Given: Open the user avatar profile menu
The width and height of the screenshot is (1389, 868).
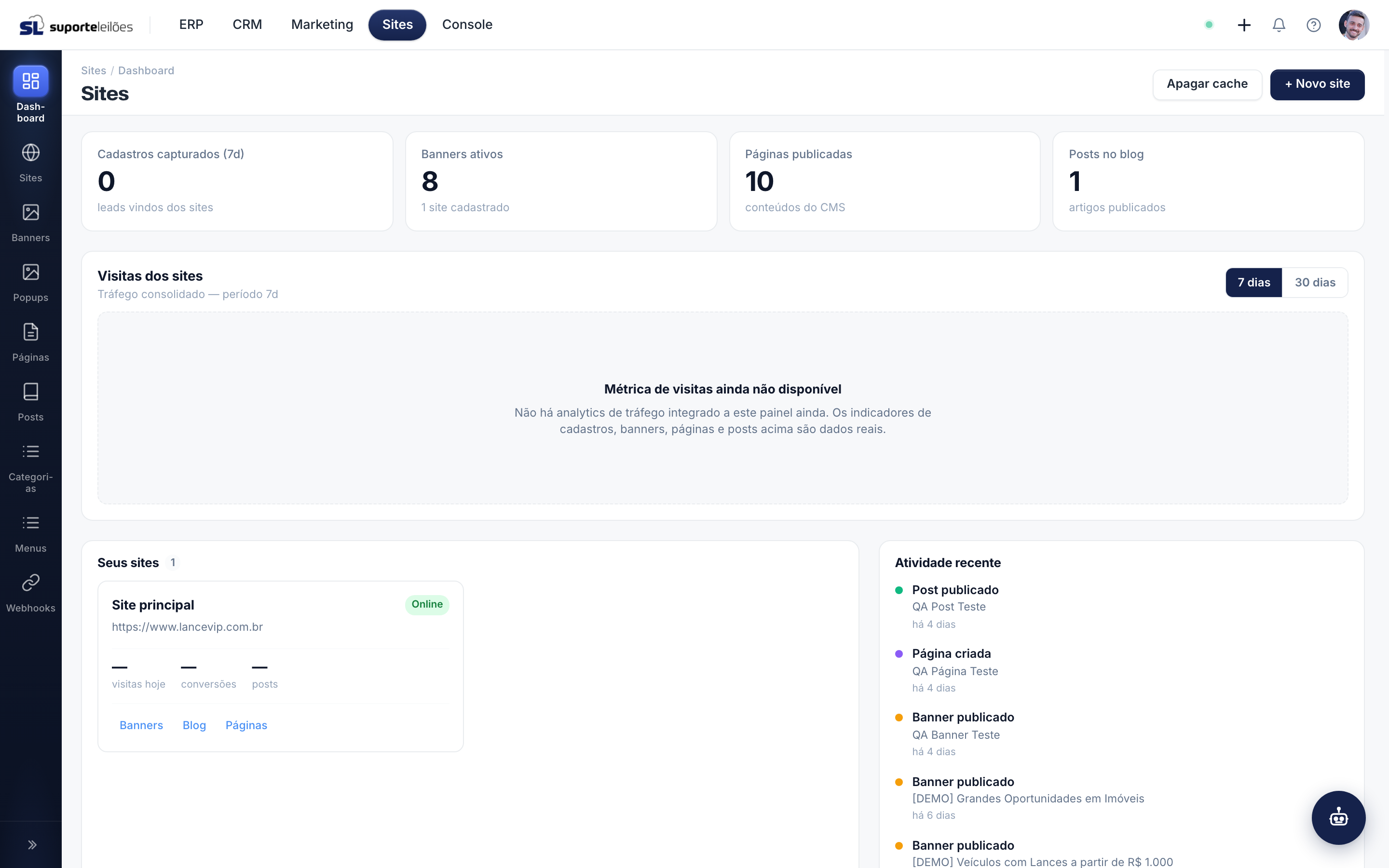Looking at the screenshot, I should 1354,25.
